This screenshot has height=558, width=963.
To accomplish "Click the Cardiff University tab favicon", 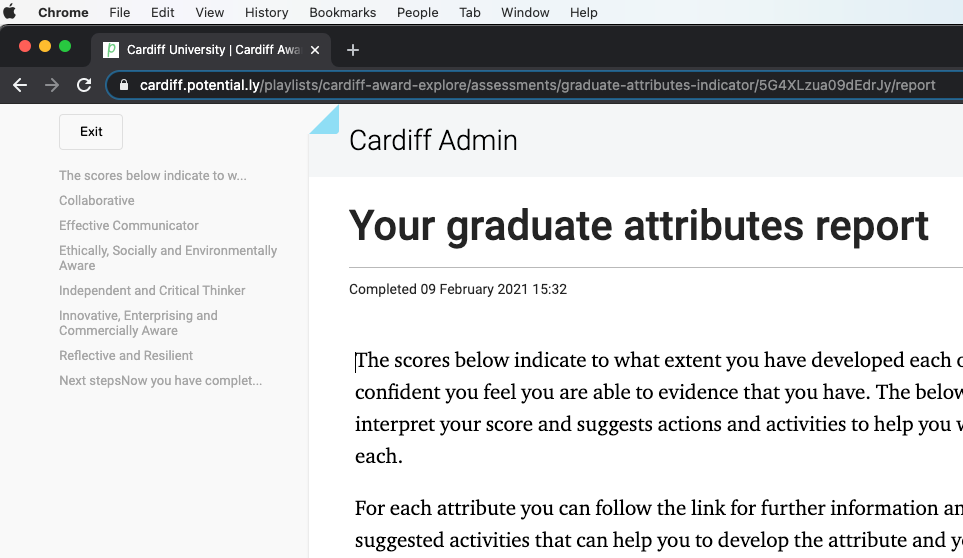I will (111, 50).
